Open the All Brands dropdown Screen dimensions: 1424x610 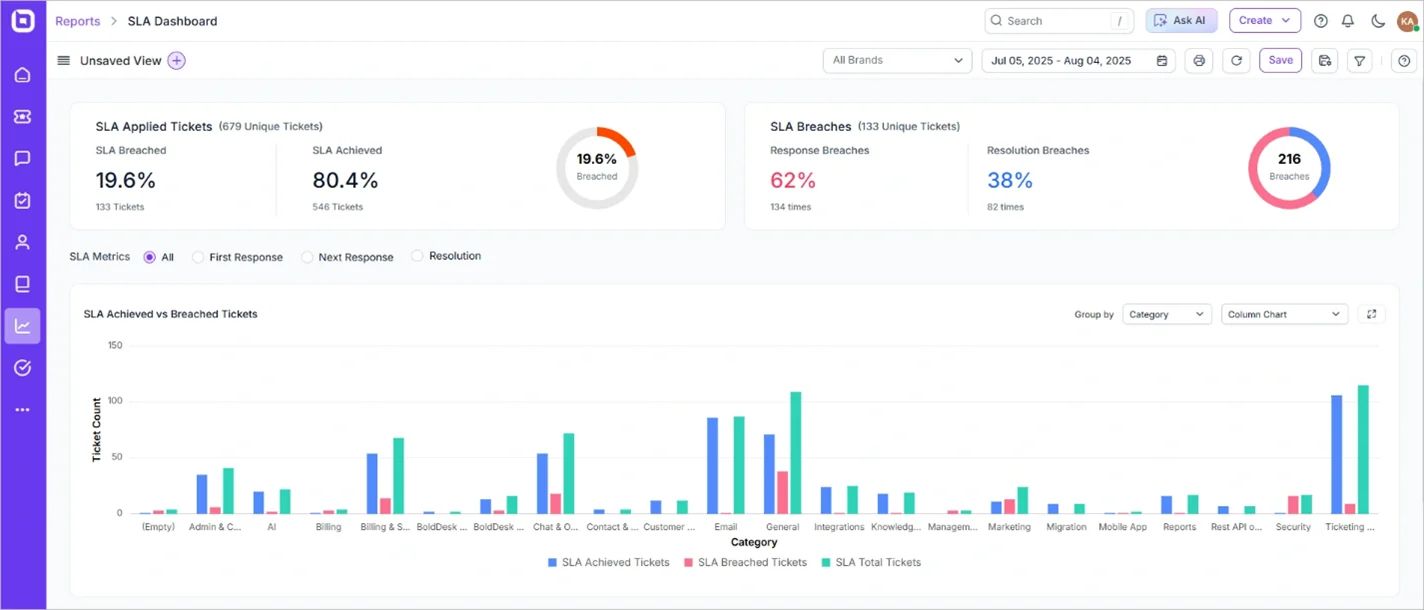[x=896, y=60]
